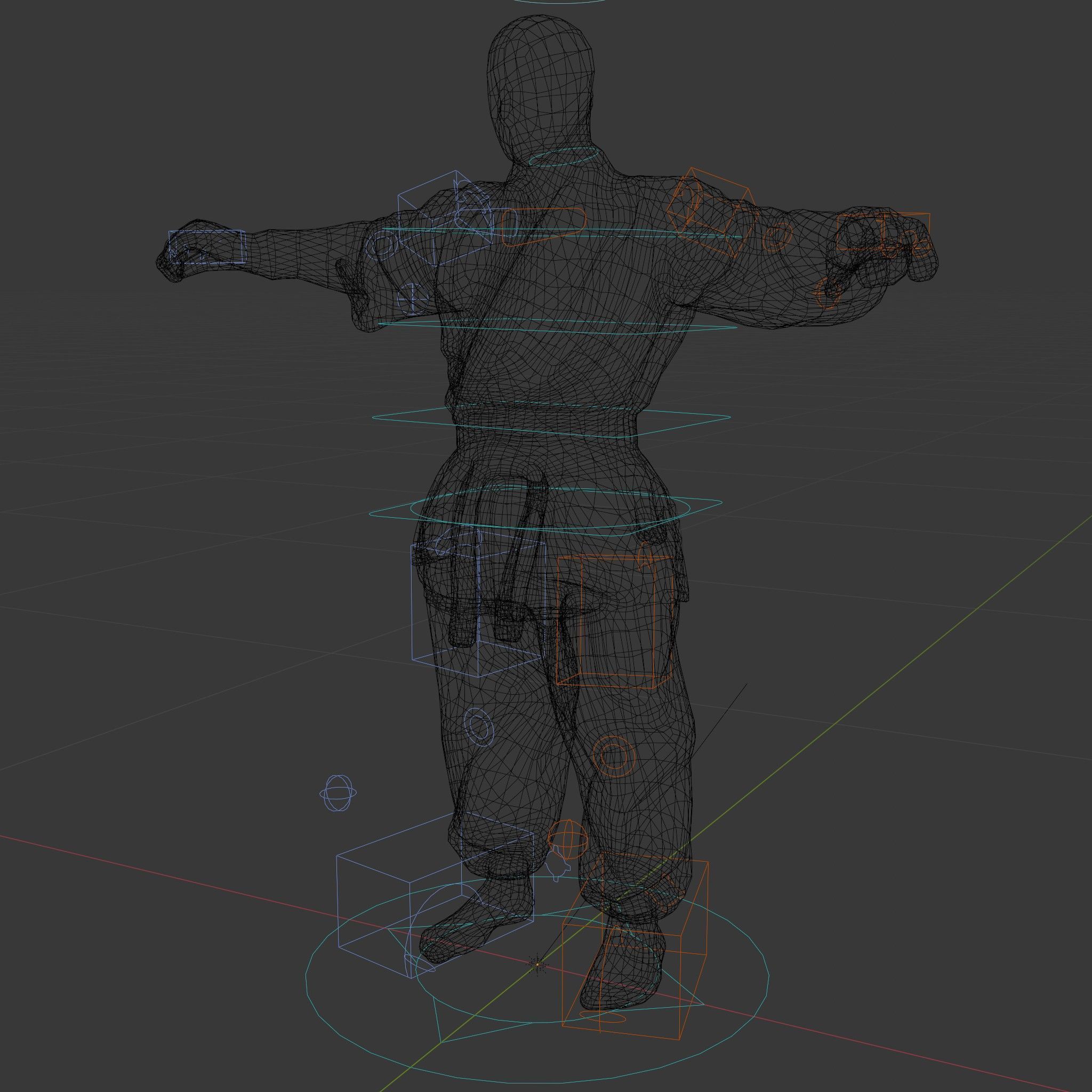Select the orange rounded clavicle capsule control

point(543,227)
